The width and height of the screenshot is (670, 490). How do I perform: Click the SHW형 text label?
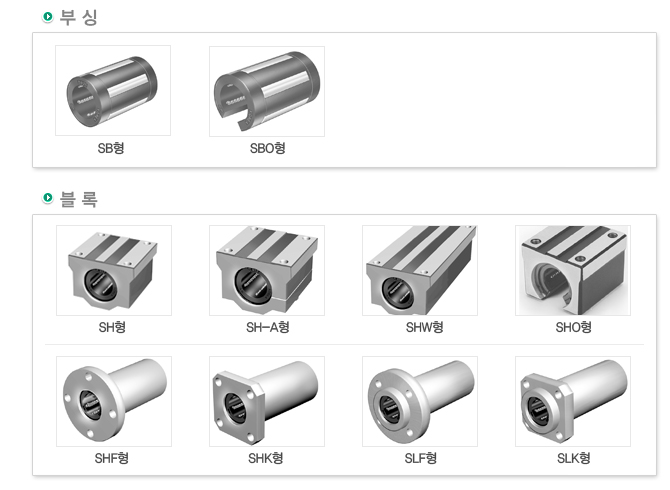coord(424,327)
